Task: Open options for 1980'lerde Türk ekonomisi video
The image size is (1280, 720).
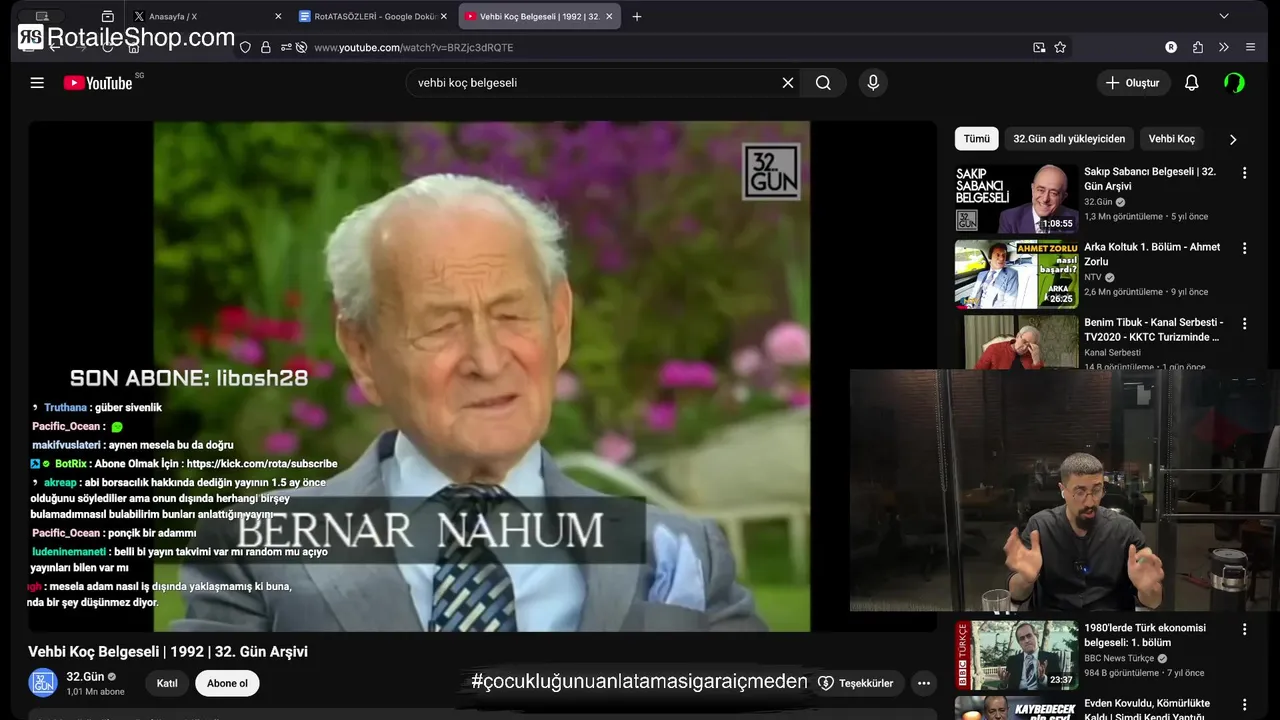Action: point(1245,630)
